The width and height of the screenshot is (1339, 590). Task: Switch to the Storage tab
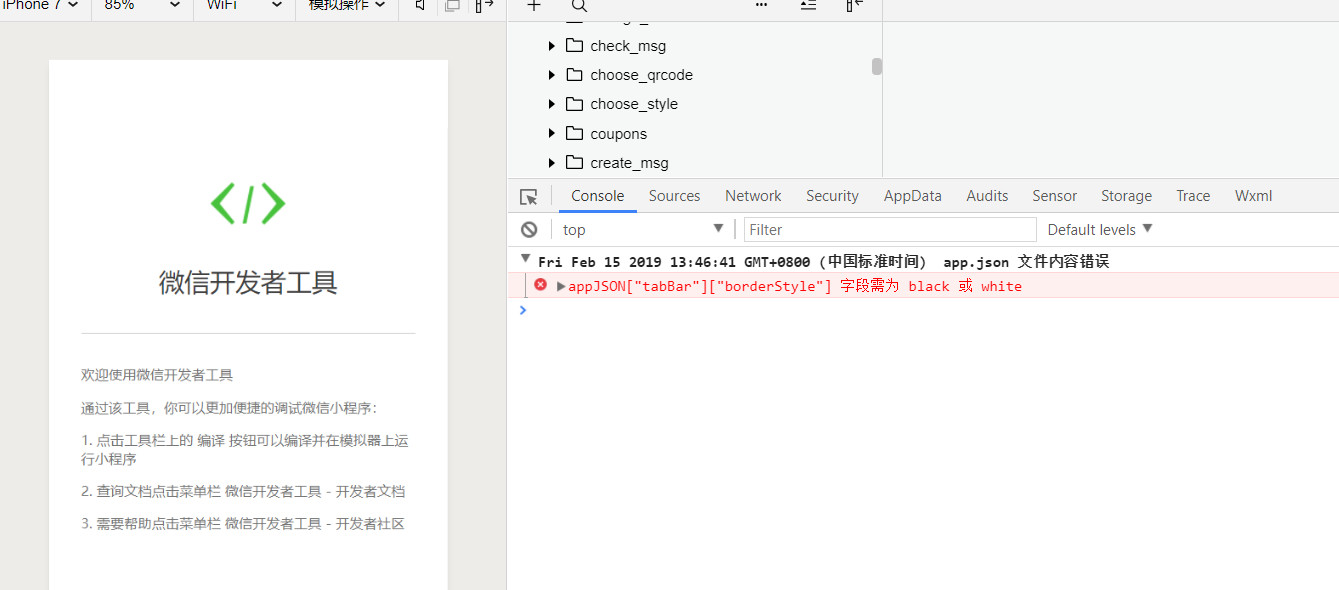point(1126,196)
